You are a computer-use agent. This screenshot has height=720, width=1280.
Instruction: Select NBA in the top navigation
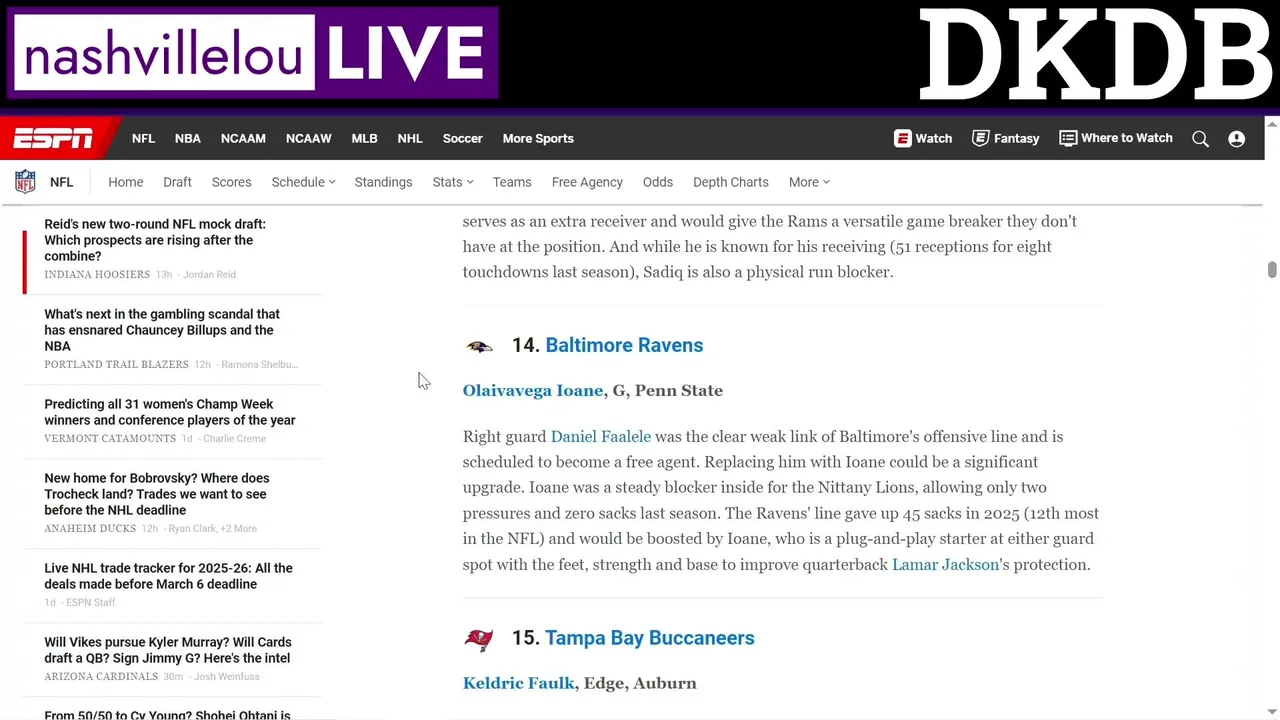click(188, 138)
